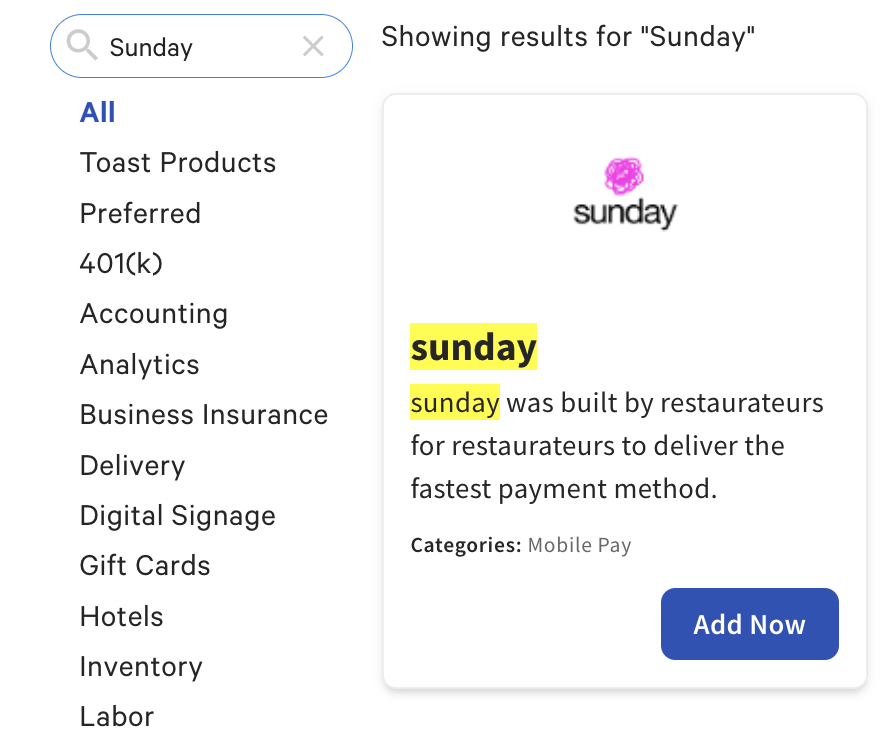This screenshot has height=752, width=896.
Task: Select the Analytics category
Action: tap(140, 365)
